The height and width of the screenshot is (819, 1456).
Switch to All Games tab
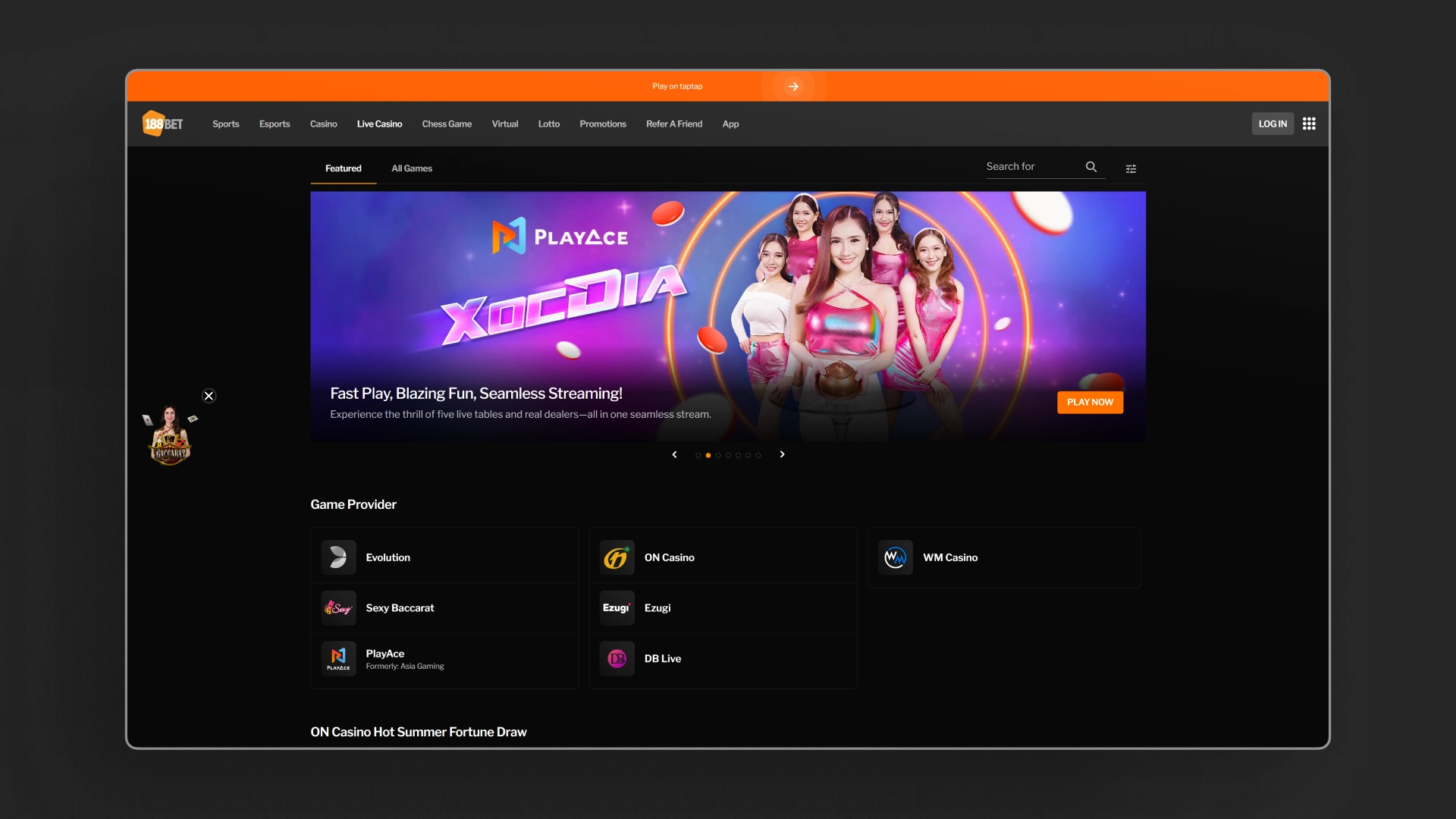tap(412, 168)
